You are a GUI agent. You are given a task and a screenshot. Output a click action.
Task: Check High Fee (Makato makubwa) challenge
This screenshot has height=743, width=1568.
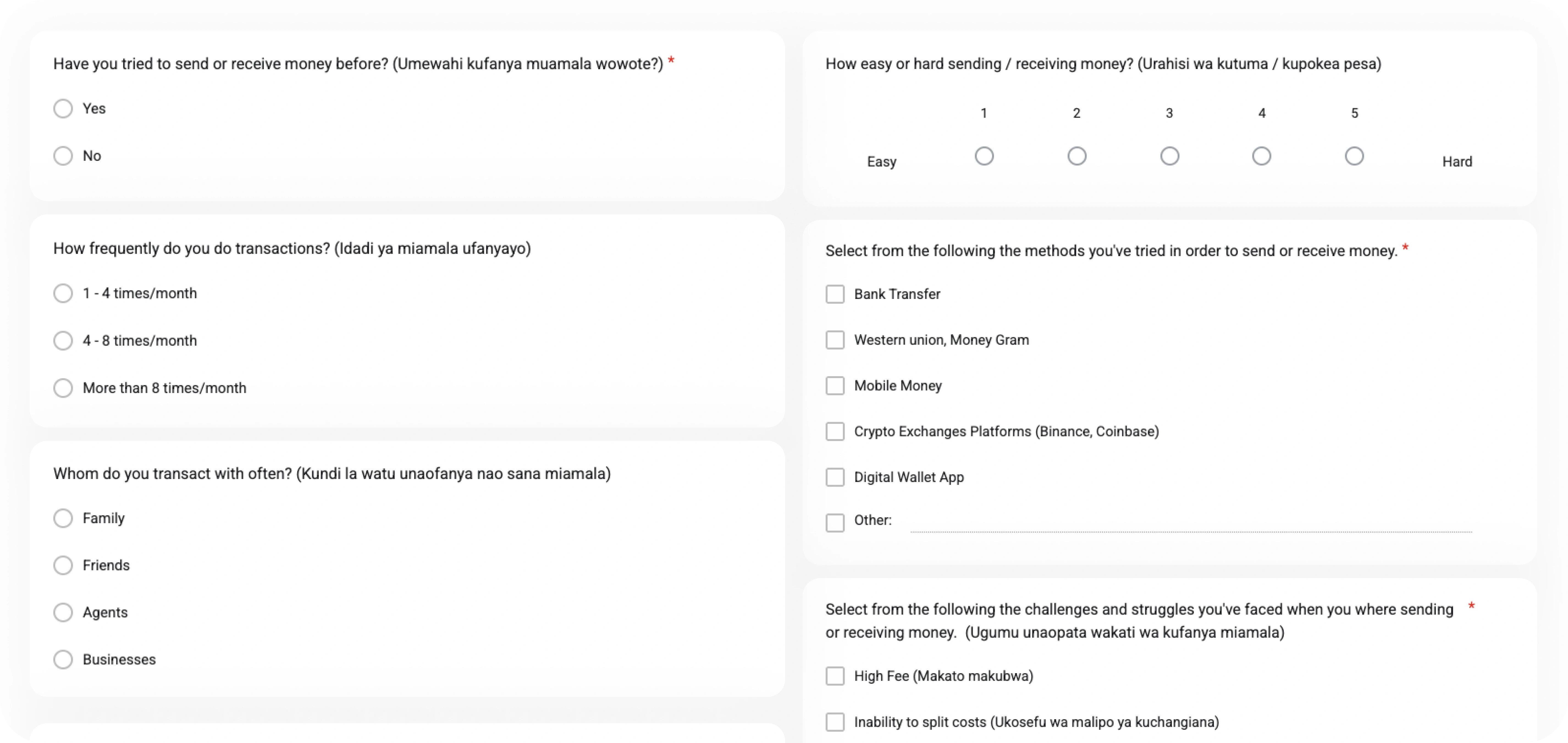click(x=835, y=676)
